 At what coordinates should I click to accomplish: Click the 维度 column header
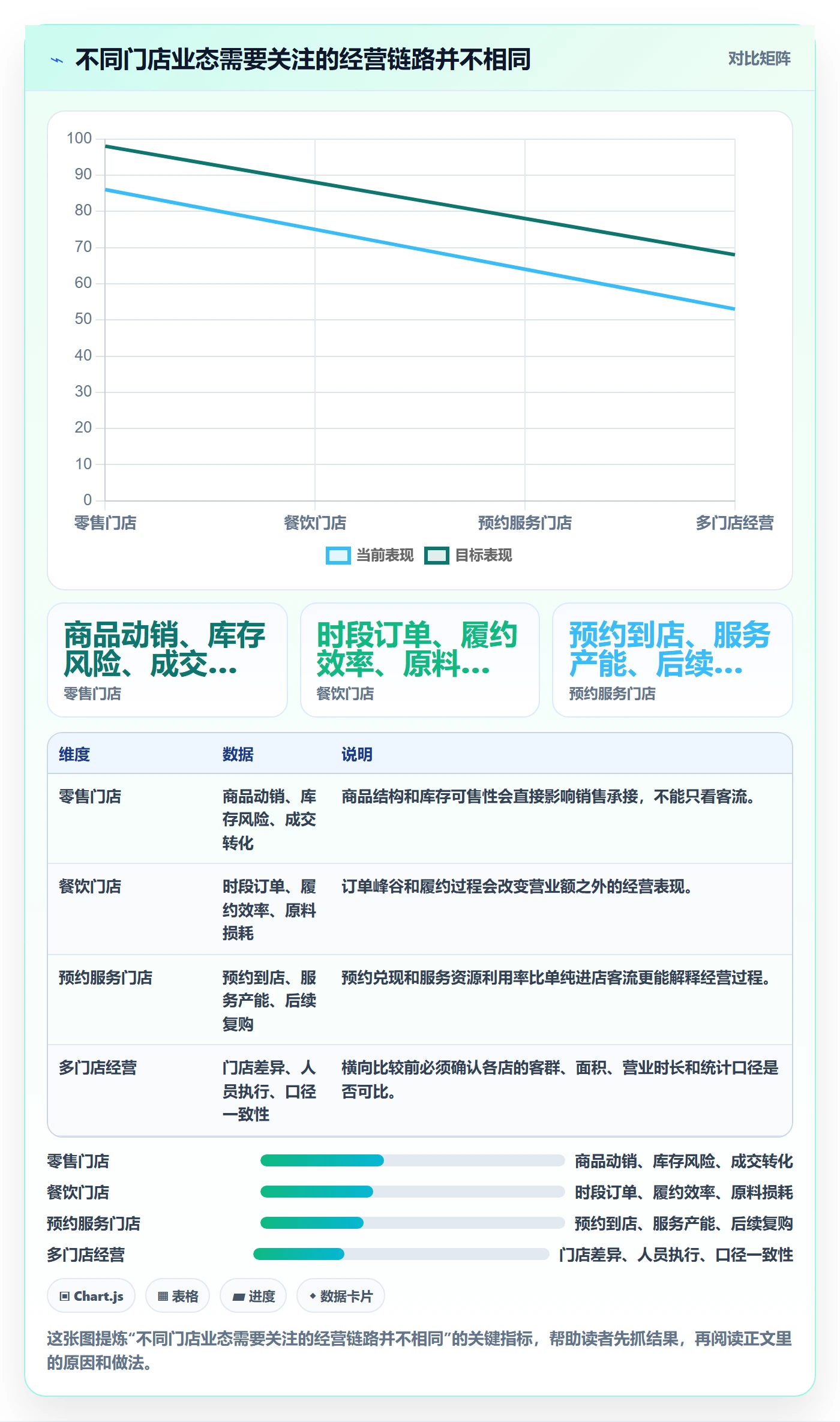tap(74, 754)
